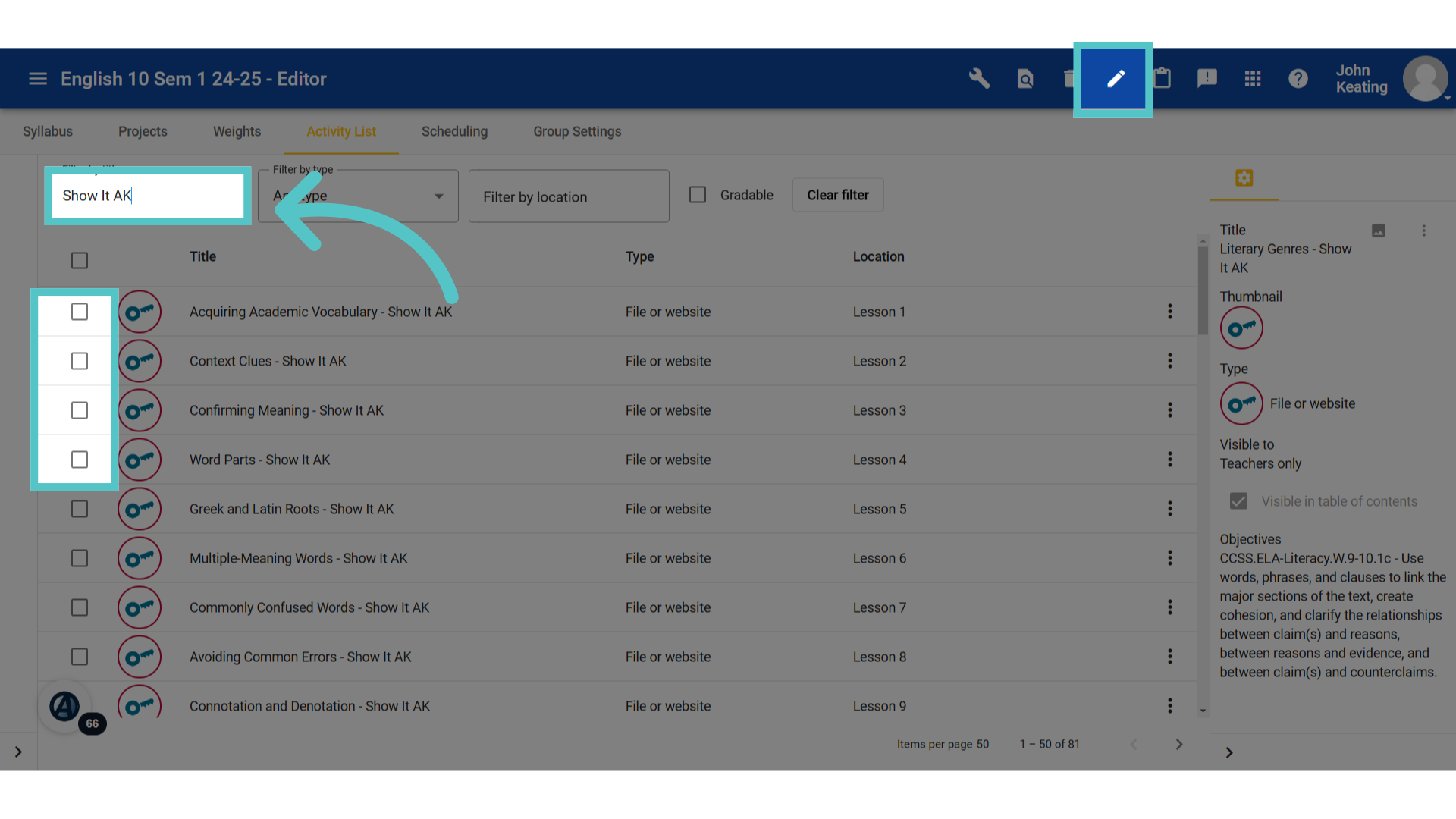Enable the Gradable filter checkbox
The width and height of the screenshot is (1456, 819).
click(x=698, y=195)
